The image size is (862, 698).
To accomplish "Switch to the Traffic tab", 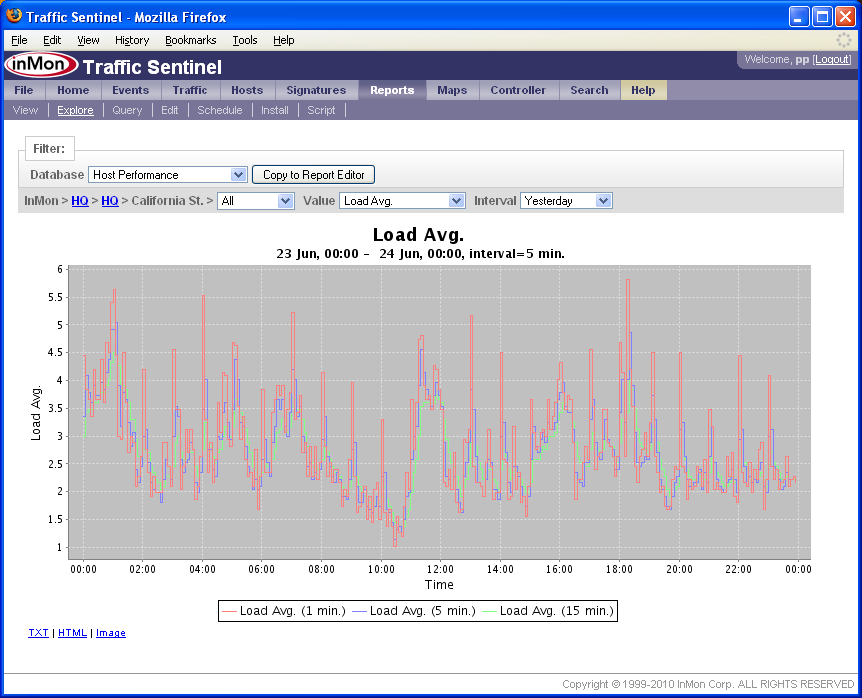I will click(x=190, y=90).
